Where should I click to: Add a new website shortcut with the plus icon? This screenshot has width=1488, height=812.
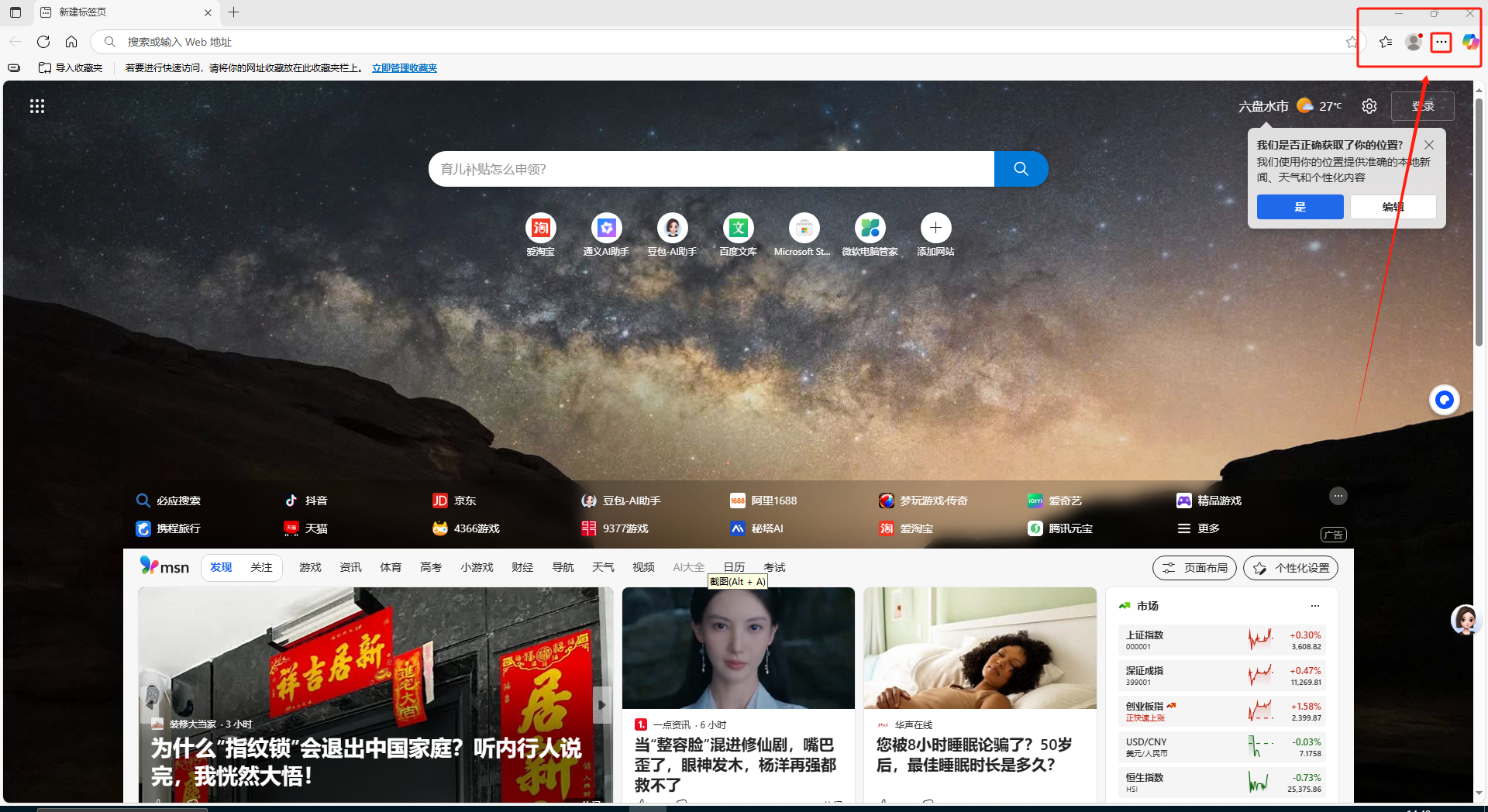click(x=935, y=228)
